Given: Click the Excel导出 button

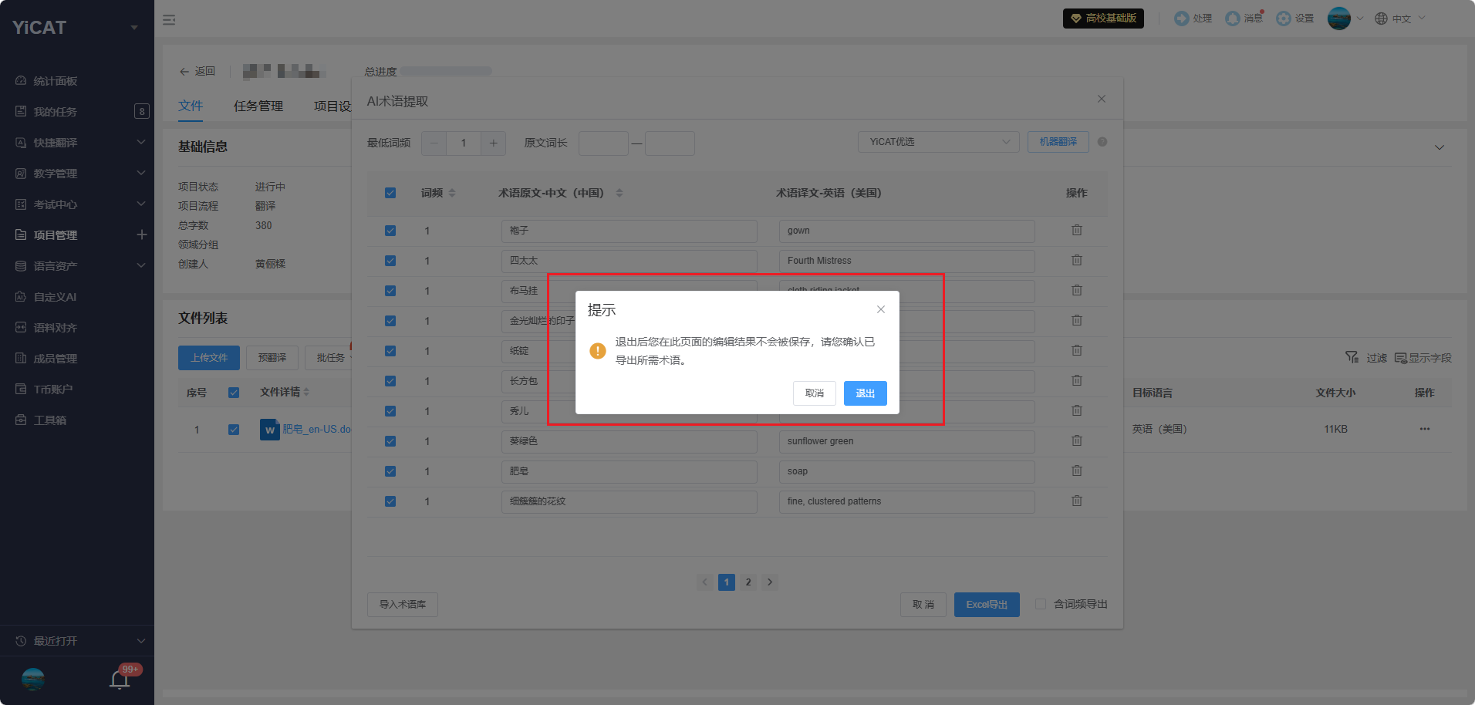Looking at the screenshot, I should click(x=987, y=604).
